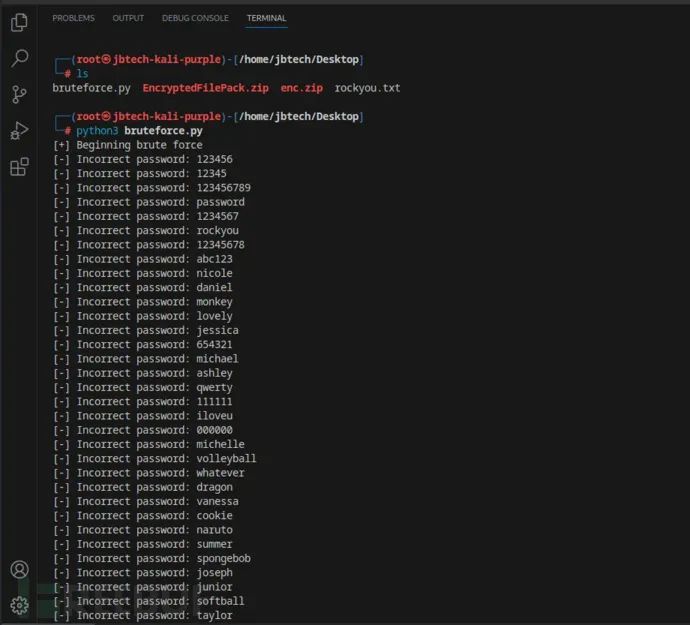Click the 'Incorrect password: rockyou' line

click(x=146, y=231)
